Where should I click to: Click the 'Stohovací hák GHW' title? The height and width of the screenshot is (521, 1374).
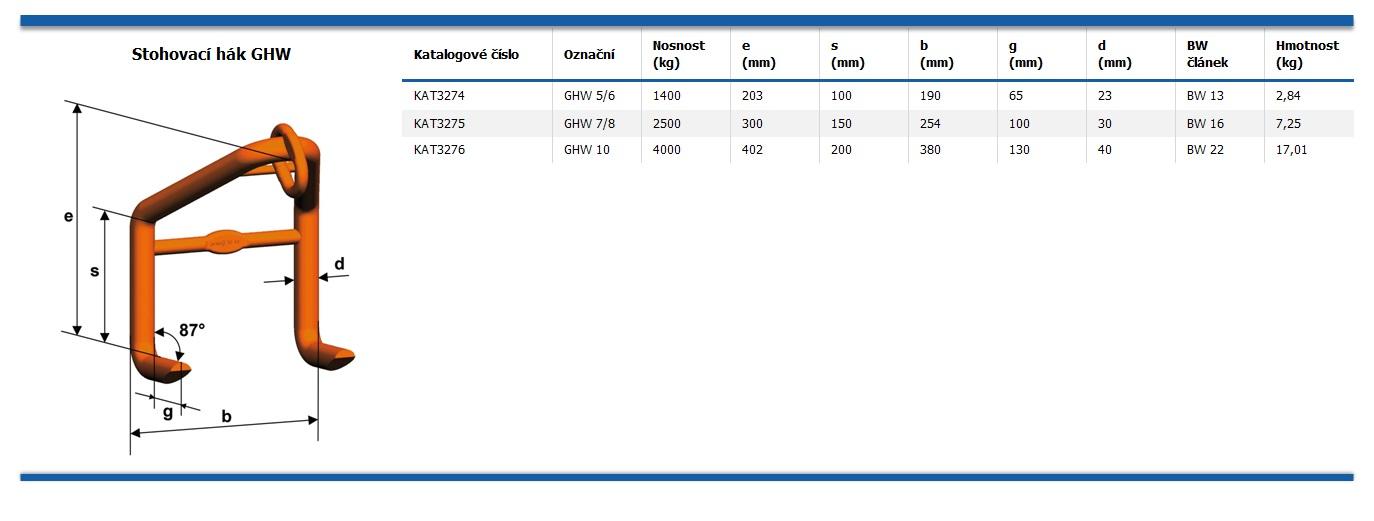coord(211,54)
